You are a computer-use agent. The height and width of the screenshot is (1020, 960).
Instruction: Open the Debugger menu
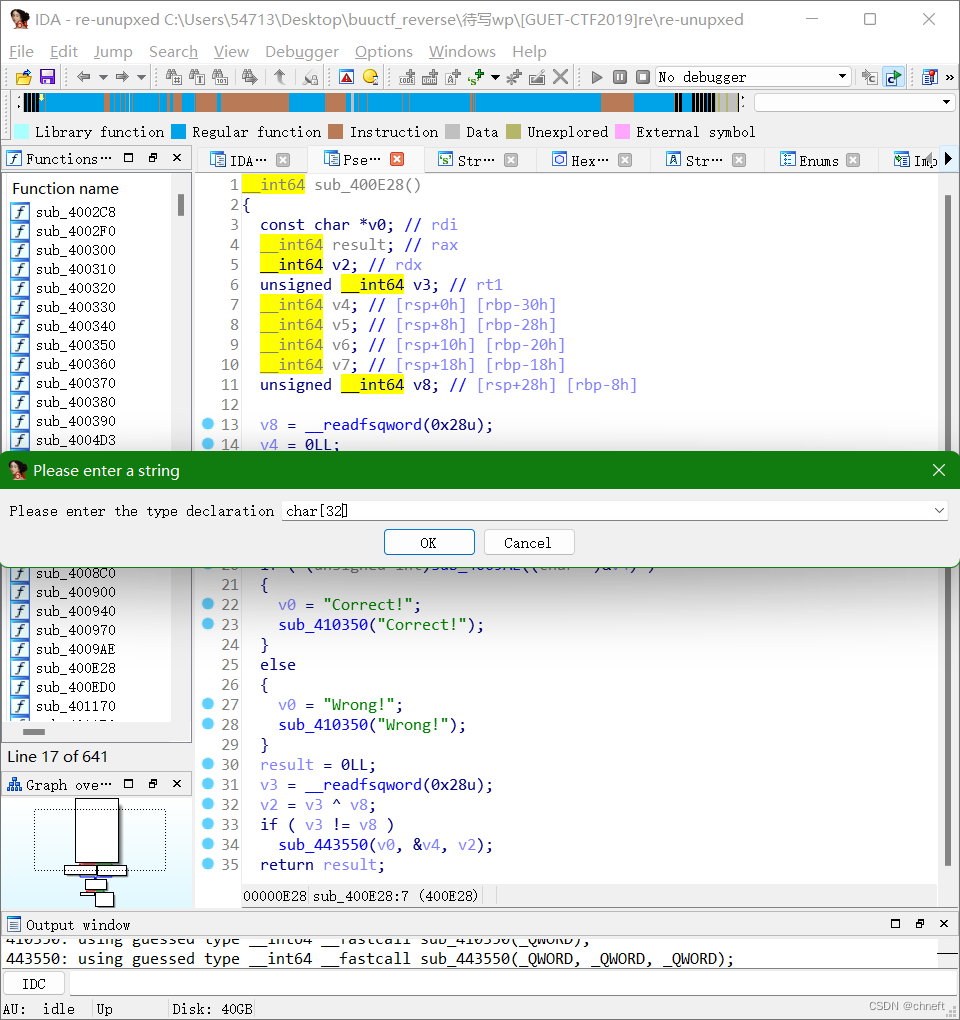tap(301, 51)
